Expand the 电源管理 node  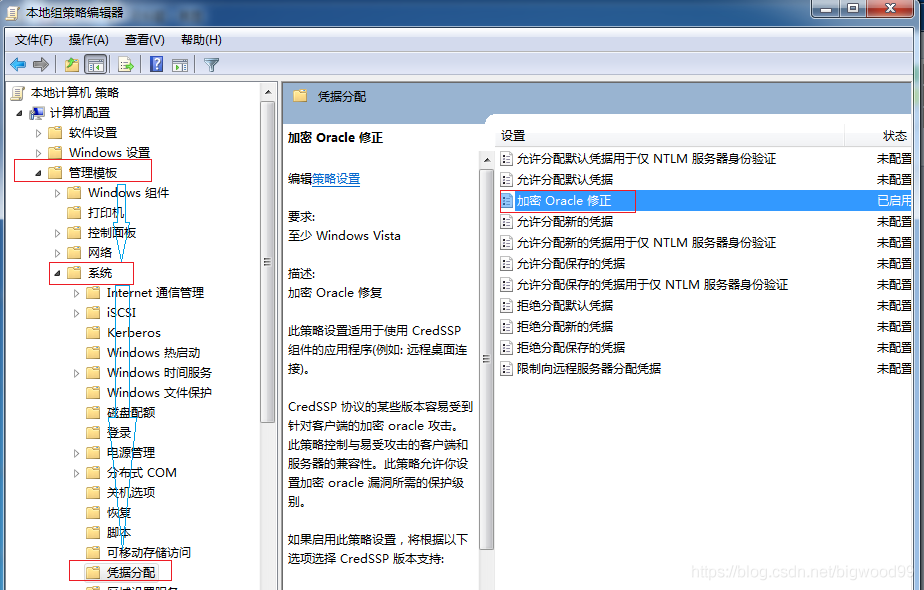click(76, 453)
